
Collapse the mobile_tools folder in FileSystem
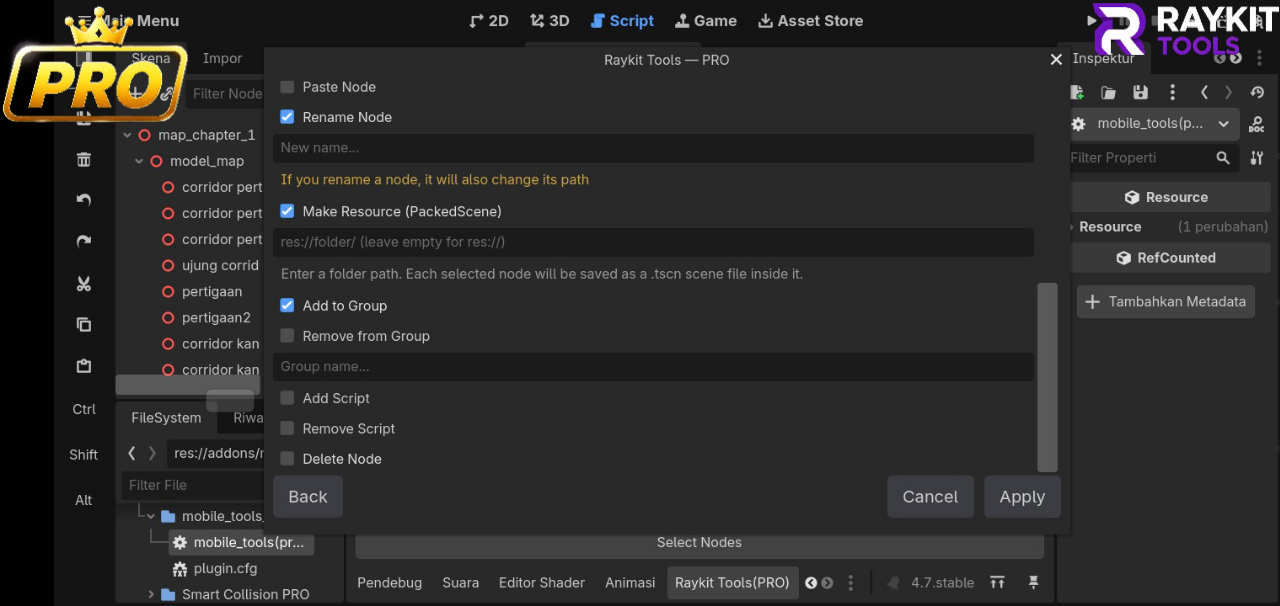(x=151, y=516)
